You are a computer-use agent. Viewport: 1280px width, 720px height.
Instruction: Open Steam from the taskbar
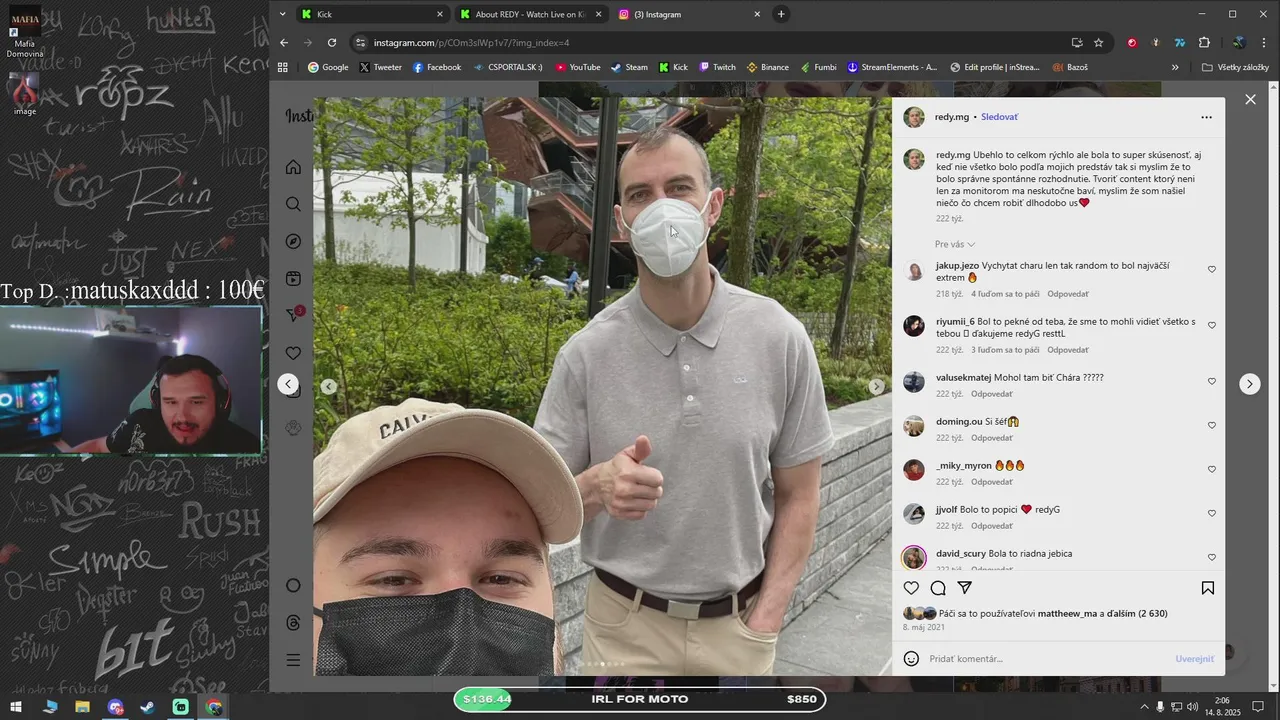tap(147, 707)
